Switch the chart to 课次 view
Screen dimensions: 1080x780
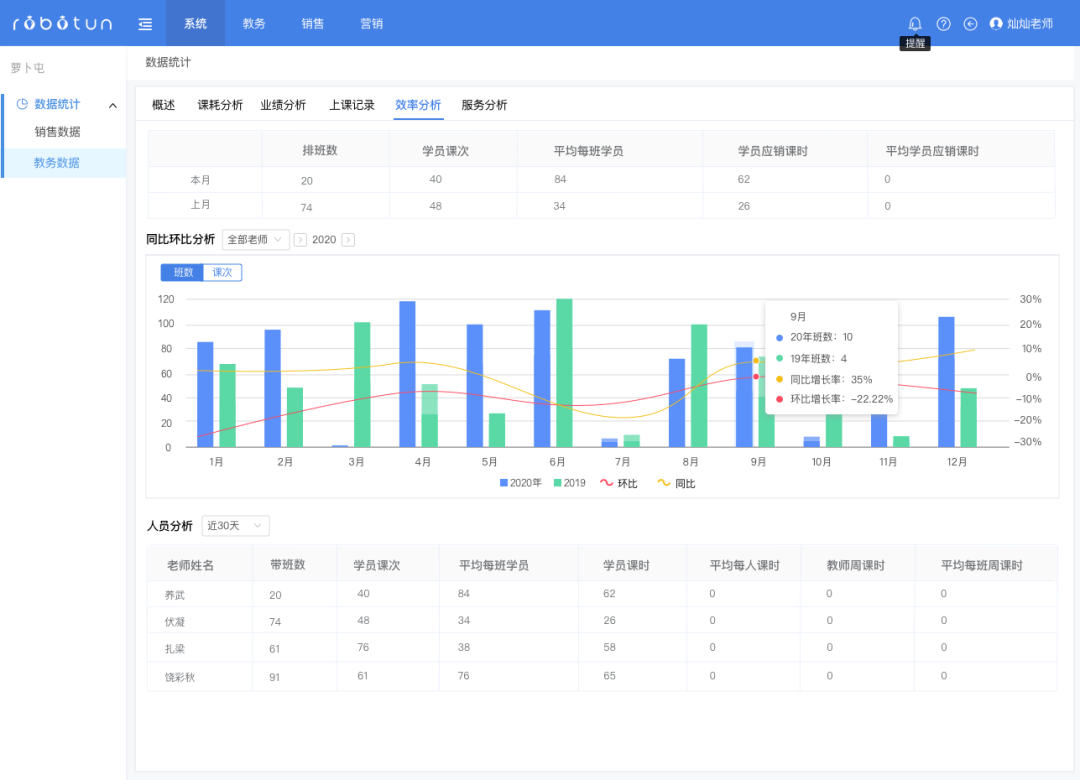point(222,272)
